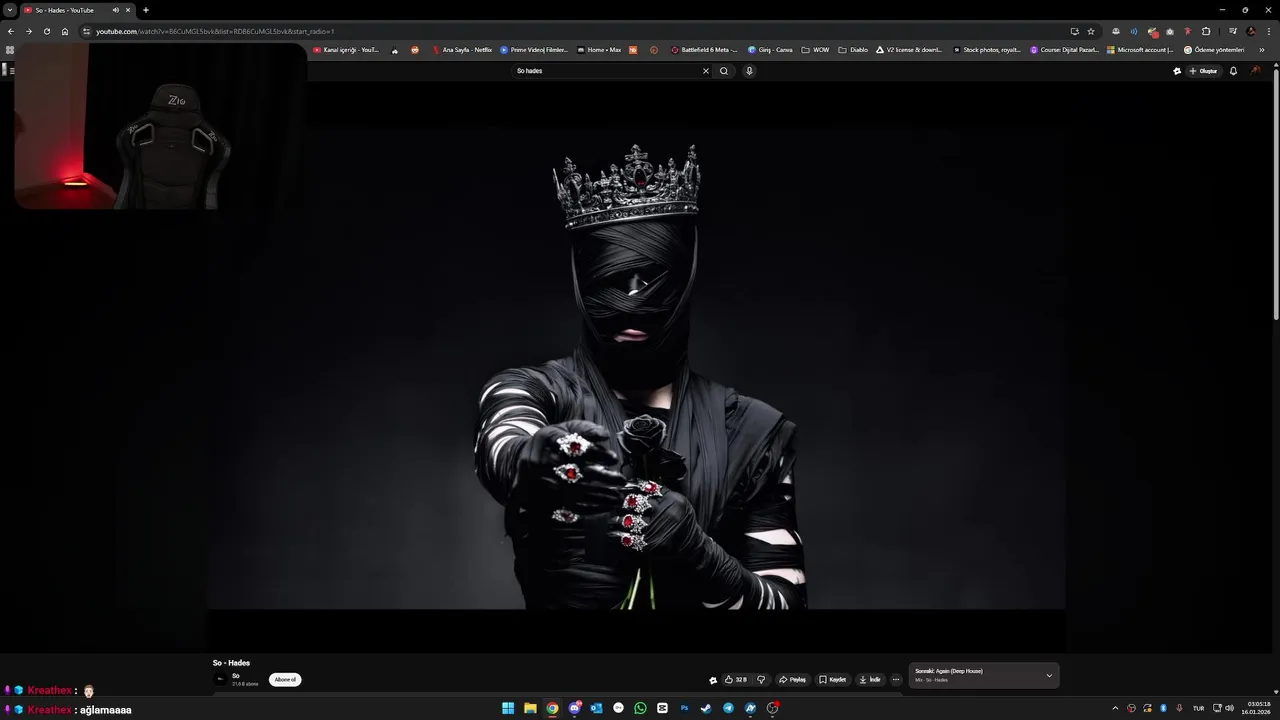Click the Paylaş share button

(792, 680)
